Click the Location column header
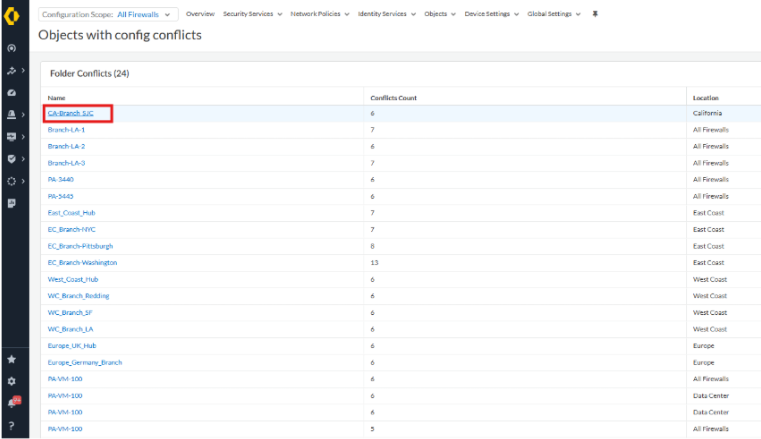 click(x=706, y=98)
